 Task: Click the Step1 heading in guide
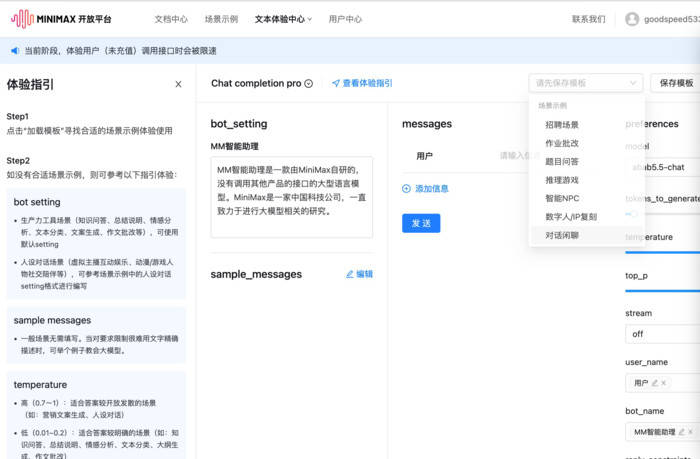[x=17, y=116]
